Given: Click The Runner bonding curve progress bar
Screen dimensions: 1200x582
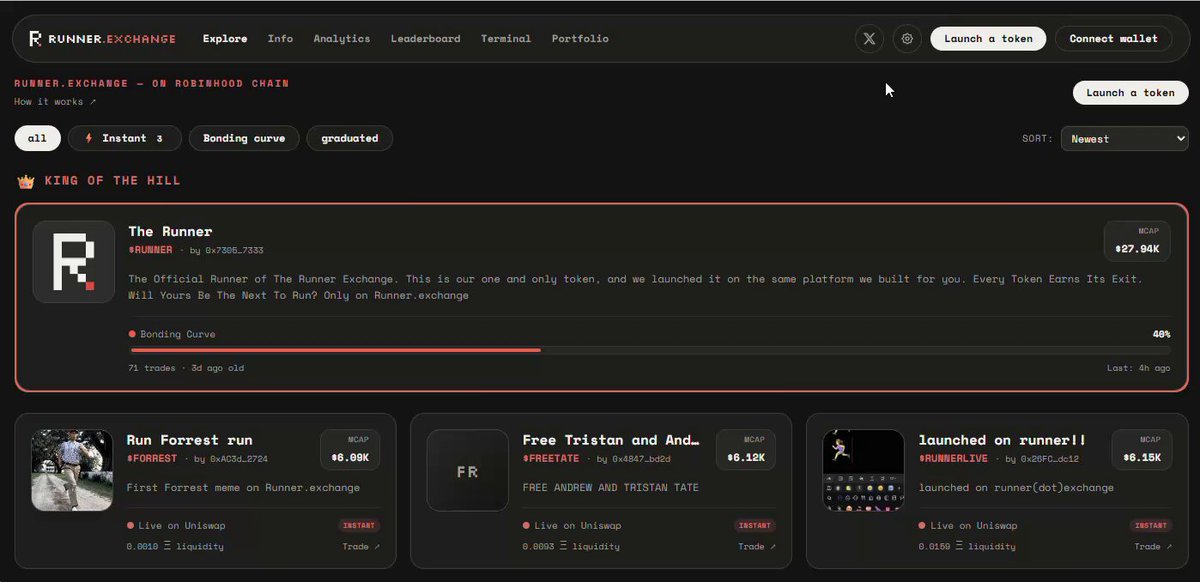Looking at the screenshot, I should point(650,350).
